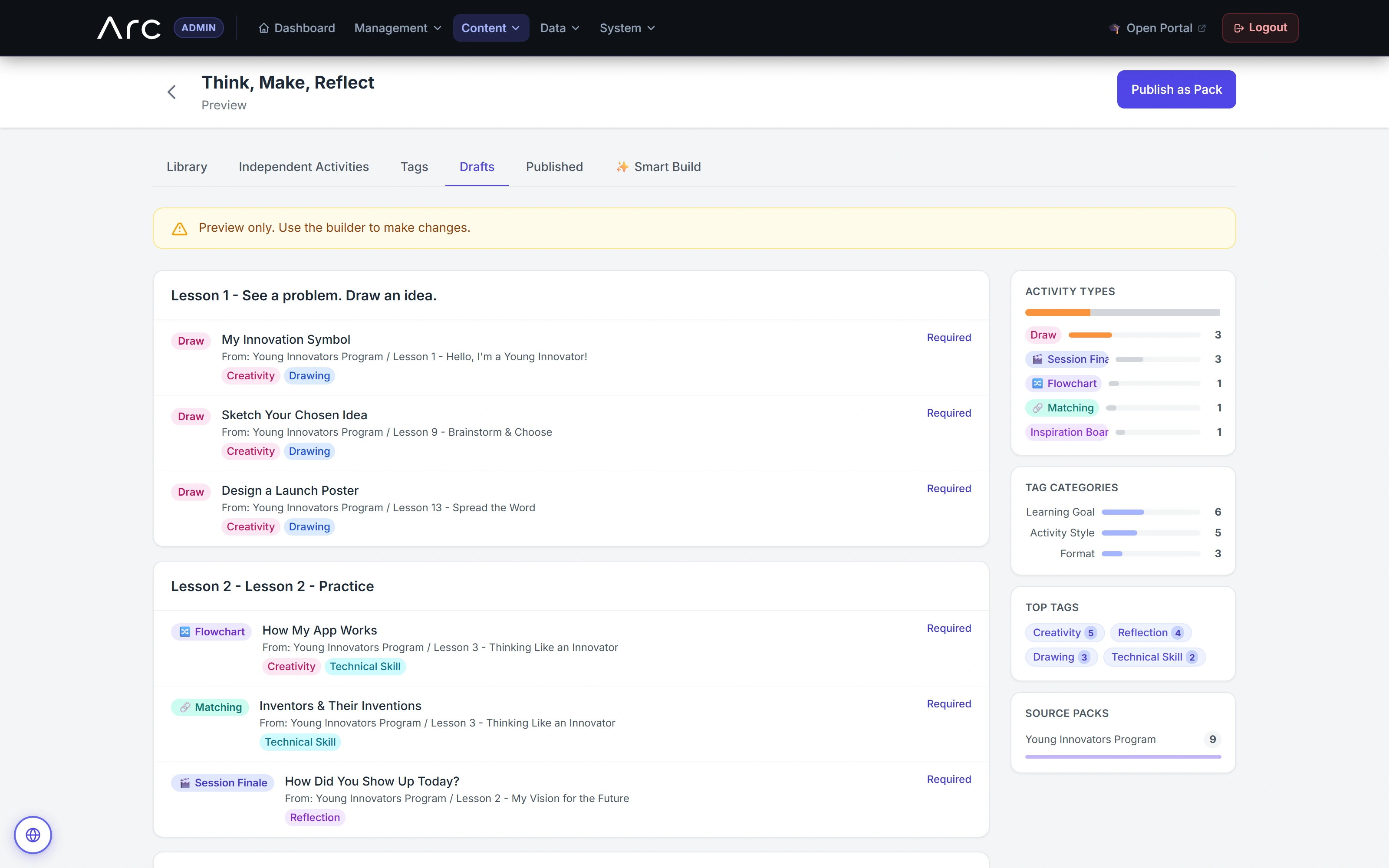This screenshot has width=1389, height=868.
Task: Click the 'How My App Works' activity title
Action: click(319, 630)
